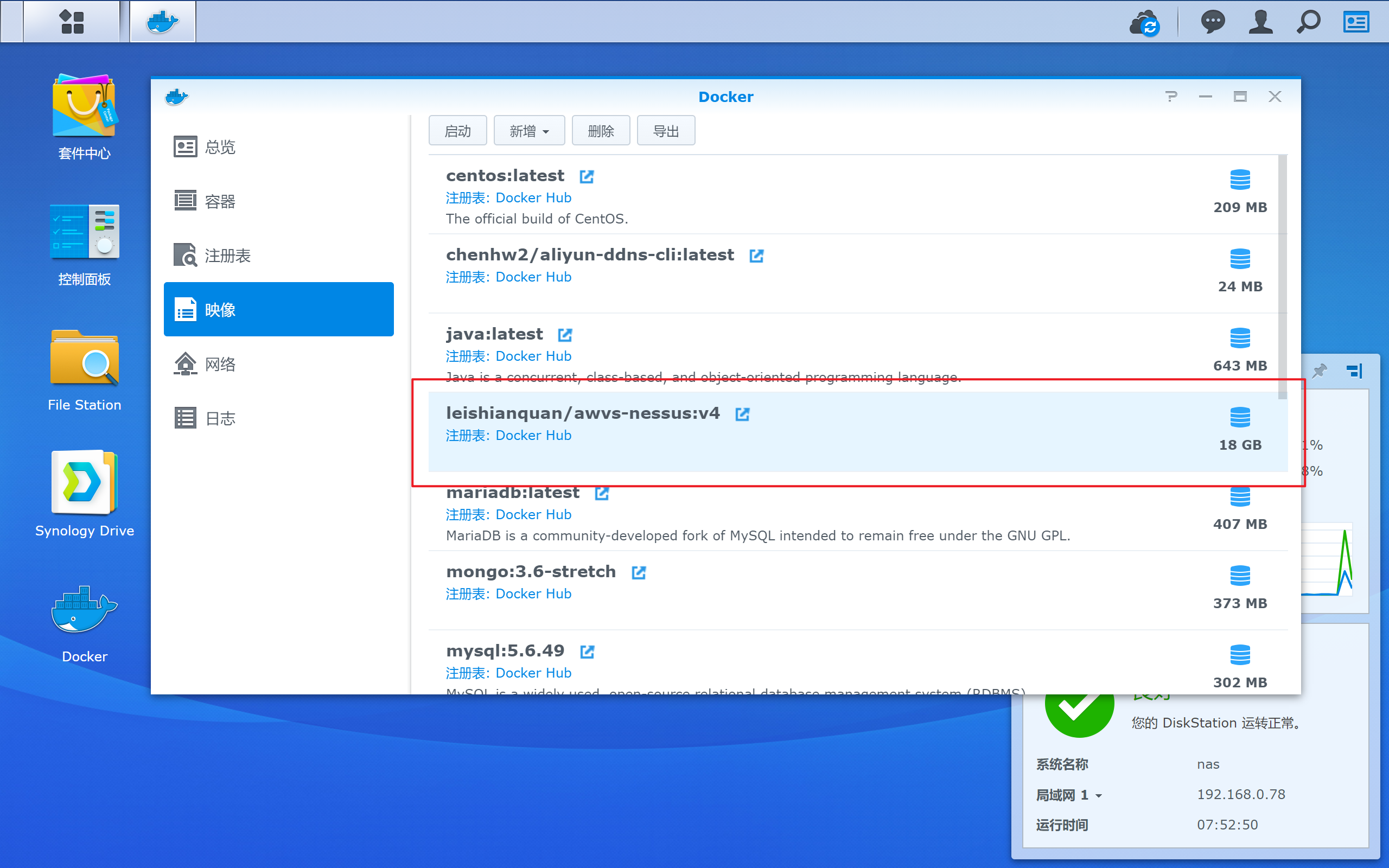
Task: Click the widget collapse icon beside pin
Action: [x=1355, y=371]
